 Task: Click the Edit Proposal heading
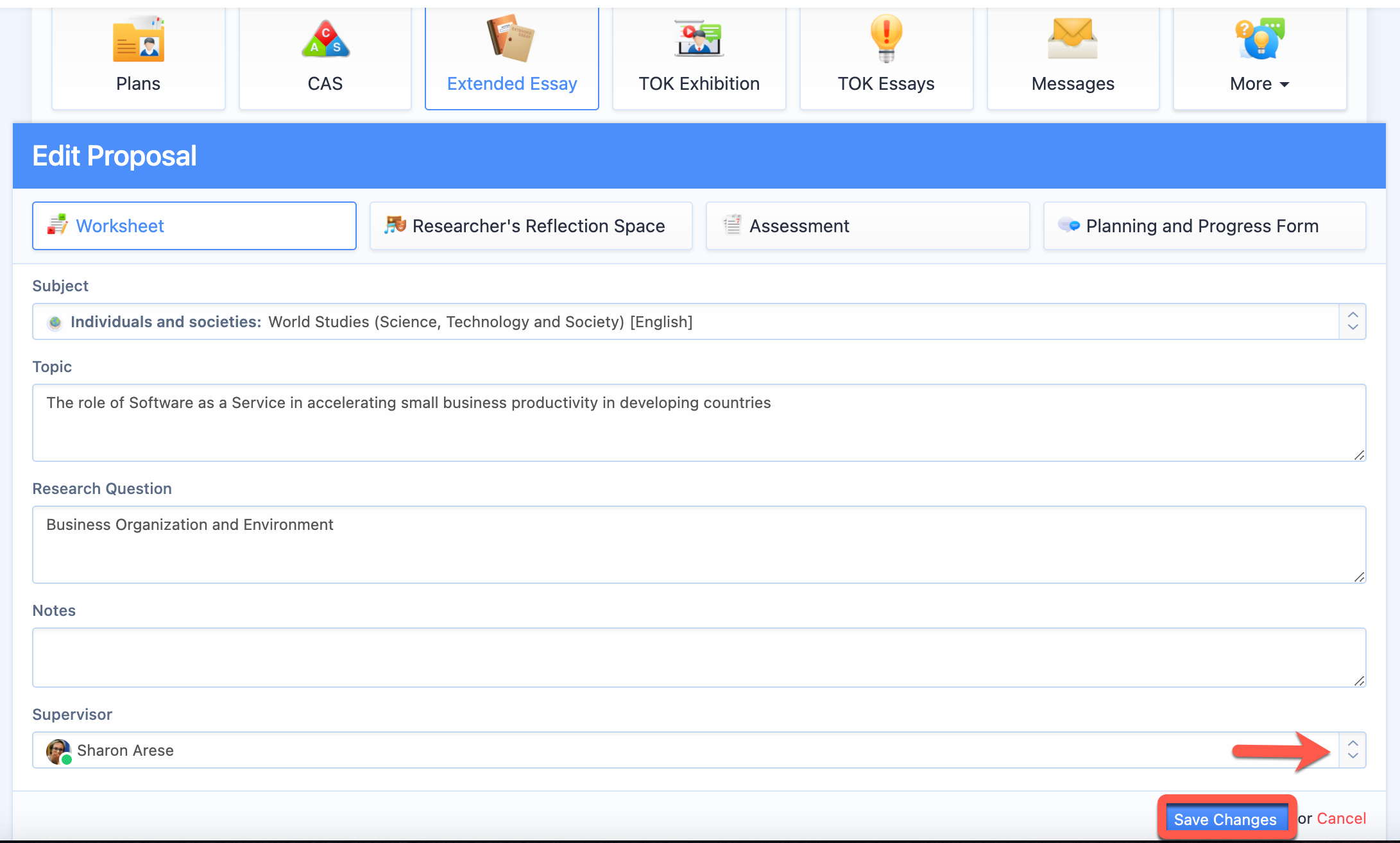tap(114, 156)
